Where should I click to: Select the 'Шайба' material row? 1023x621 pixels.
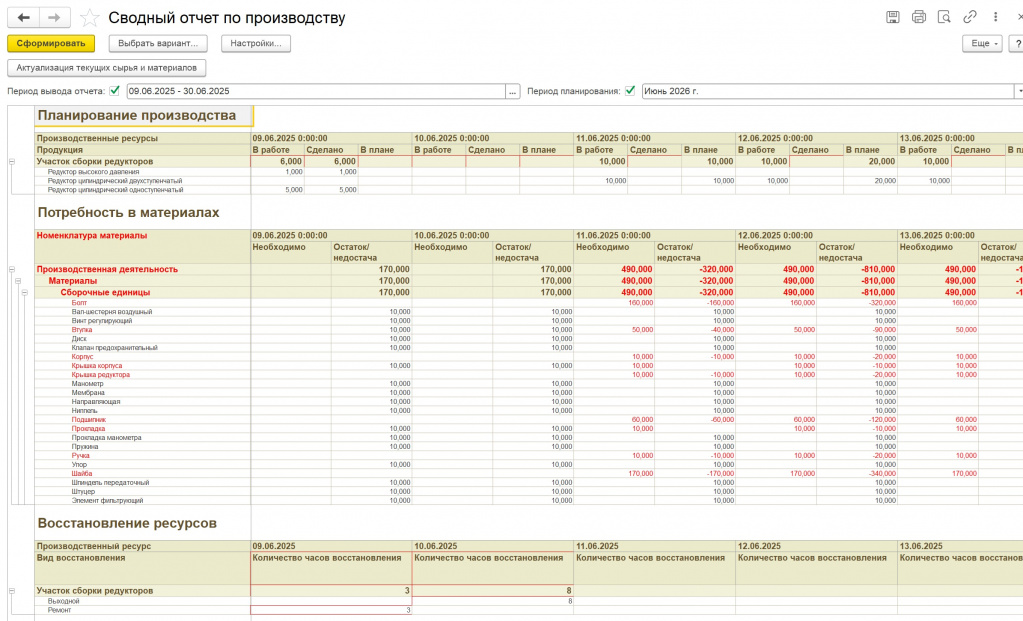[143, 474]
